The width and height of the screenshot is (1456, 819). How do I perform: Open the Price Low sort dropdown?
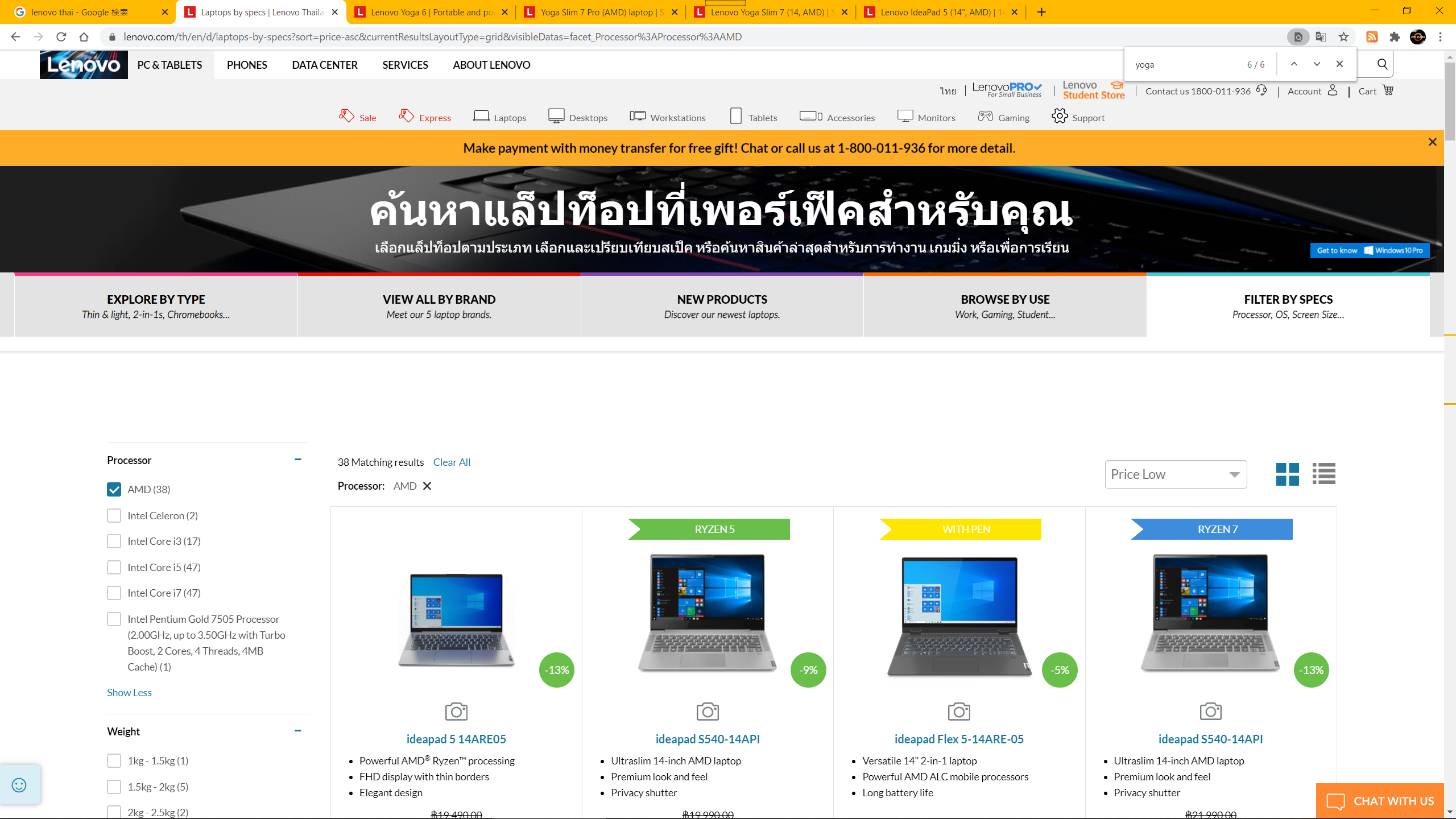point(1176,474)
